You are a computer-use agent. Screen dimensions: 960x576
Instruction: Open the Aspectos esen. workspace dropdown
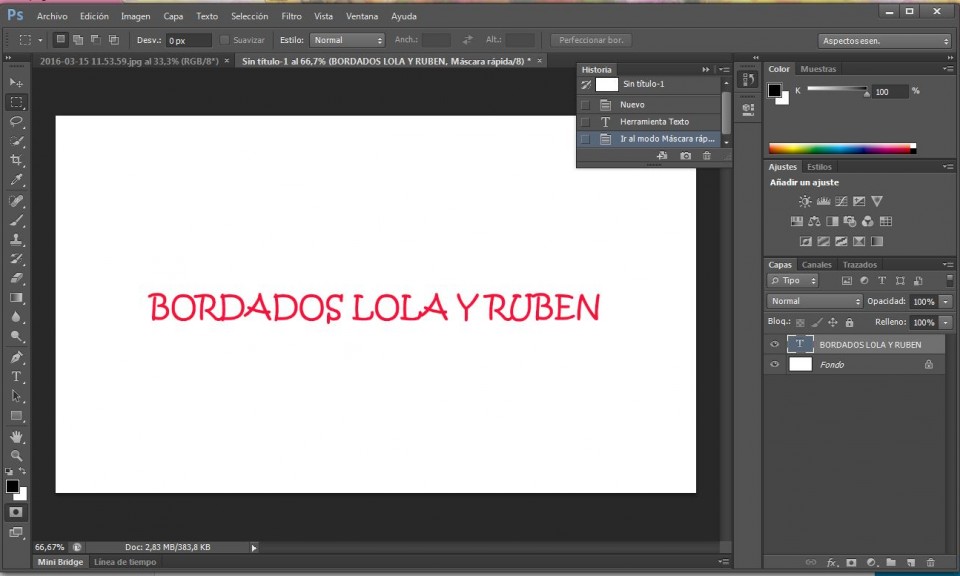(884, 41)
